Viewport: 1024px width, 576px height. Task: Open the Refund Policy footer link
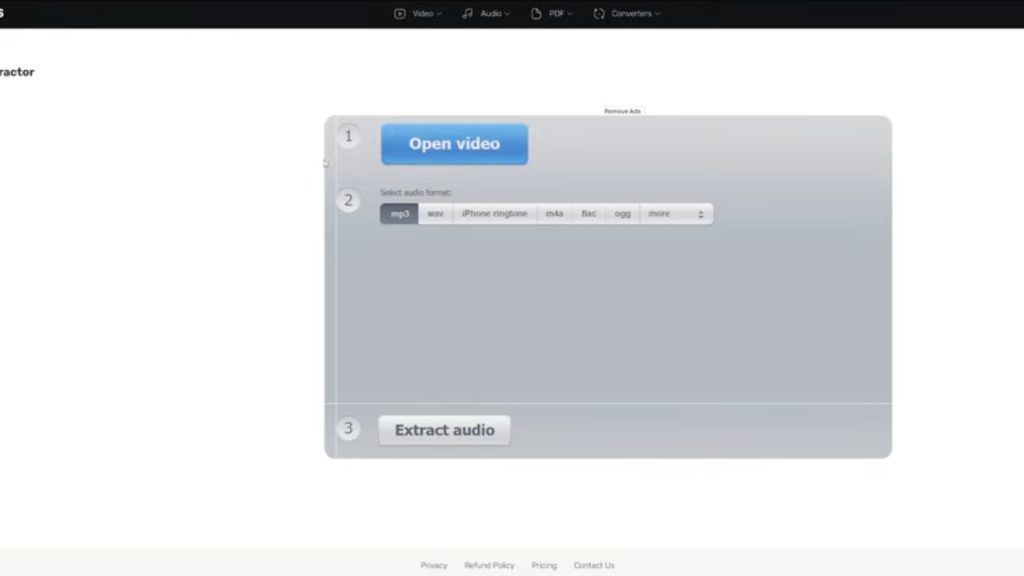[x=489, y=566]
